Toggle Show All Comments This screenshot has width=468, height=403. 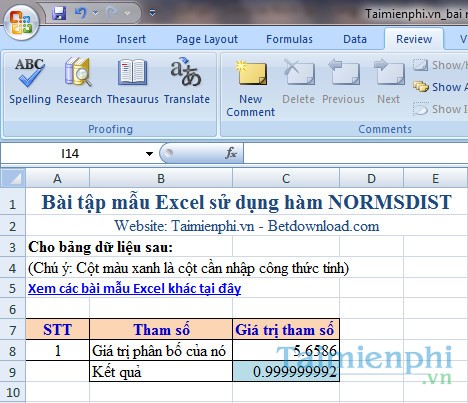point(439,87)
